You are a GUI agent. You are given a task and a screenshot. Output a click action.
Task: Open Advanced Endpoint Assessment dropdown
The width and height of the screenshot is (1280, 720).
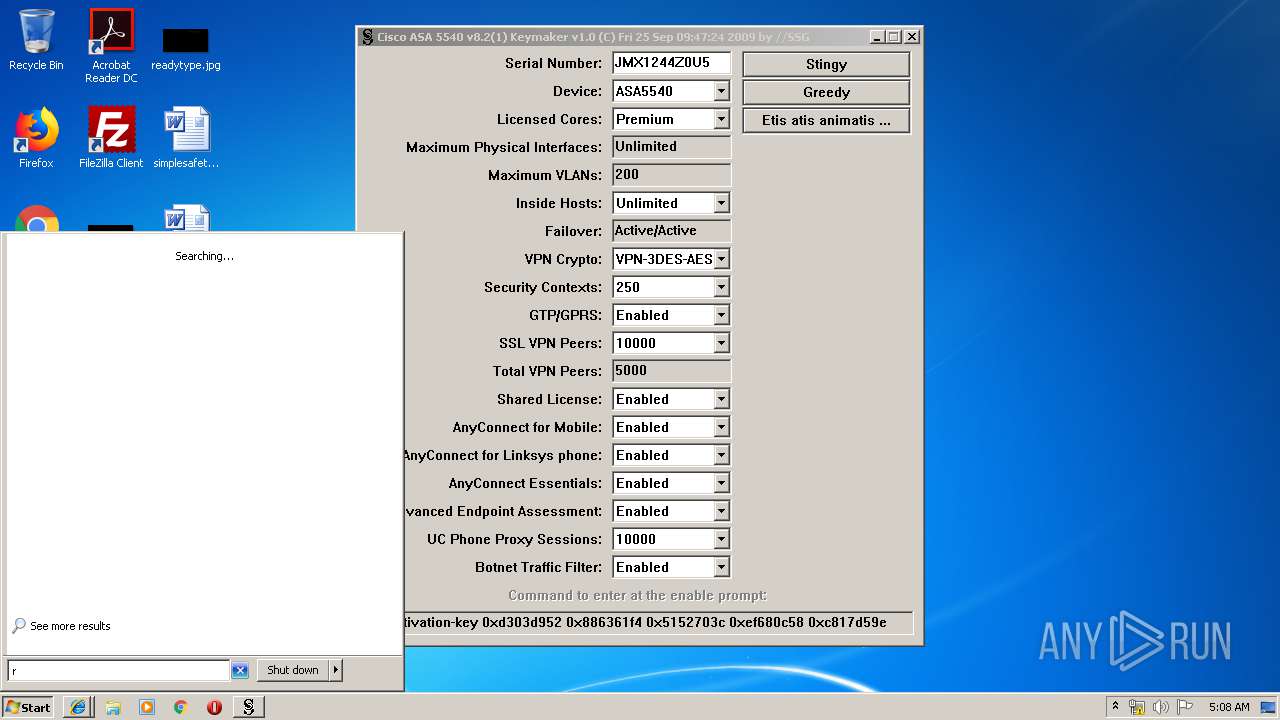click(722, 511)
